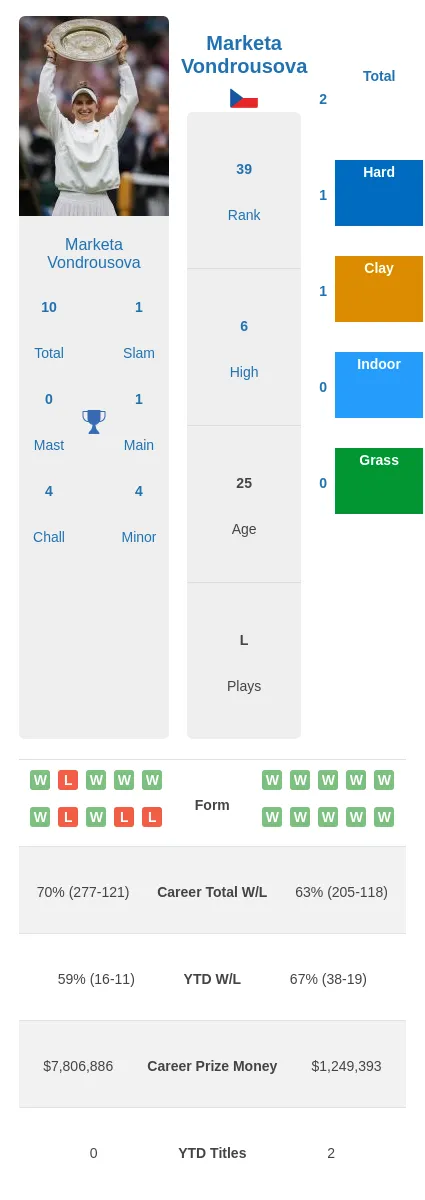Click the trophy icon in titles panel
425x1200 pixels.
pos(94,422)
